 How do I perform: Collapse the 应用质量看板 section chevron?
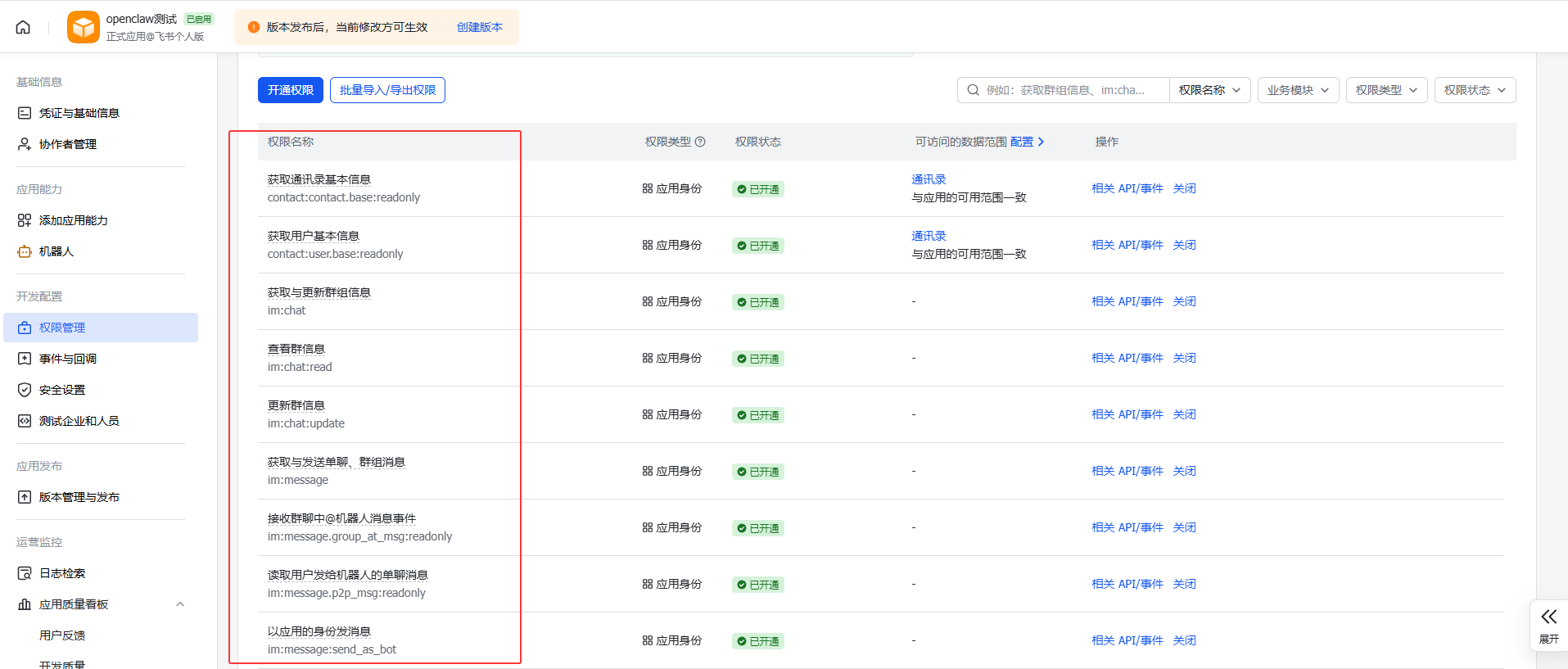point(180,604)
